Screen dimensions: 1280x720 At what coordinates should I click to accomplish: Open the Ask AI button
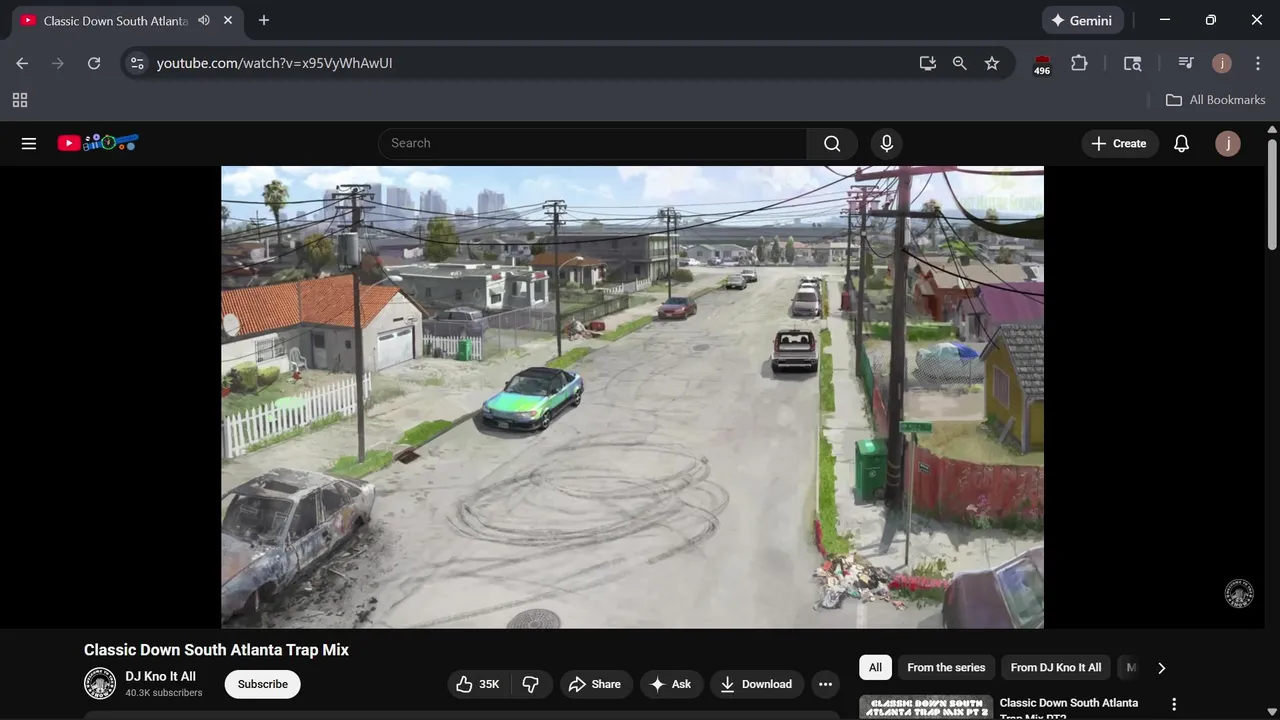671,684
